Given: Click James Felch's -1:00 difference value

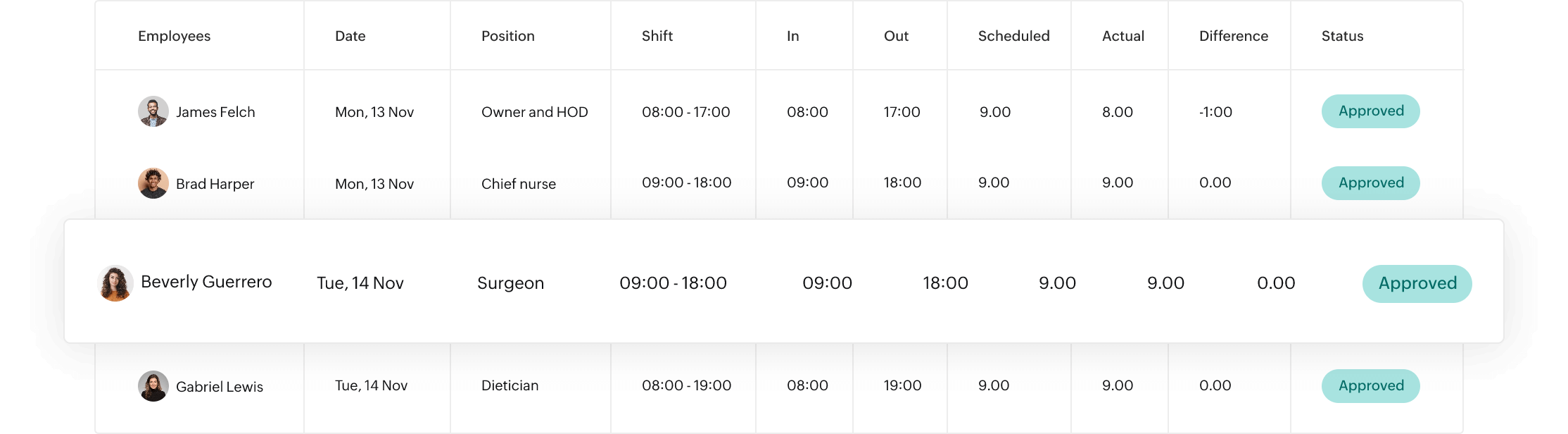Looking at the screenshot, I should tap(1215, 112).
